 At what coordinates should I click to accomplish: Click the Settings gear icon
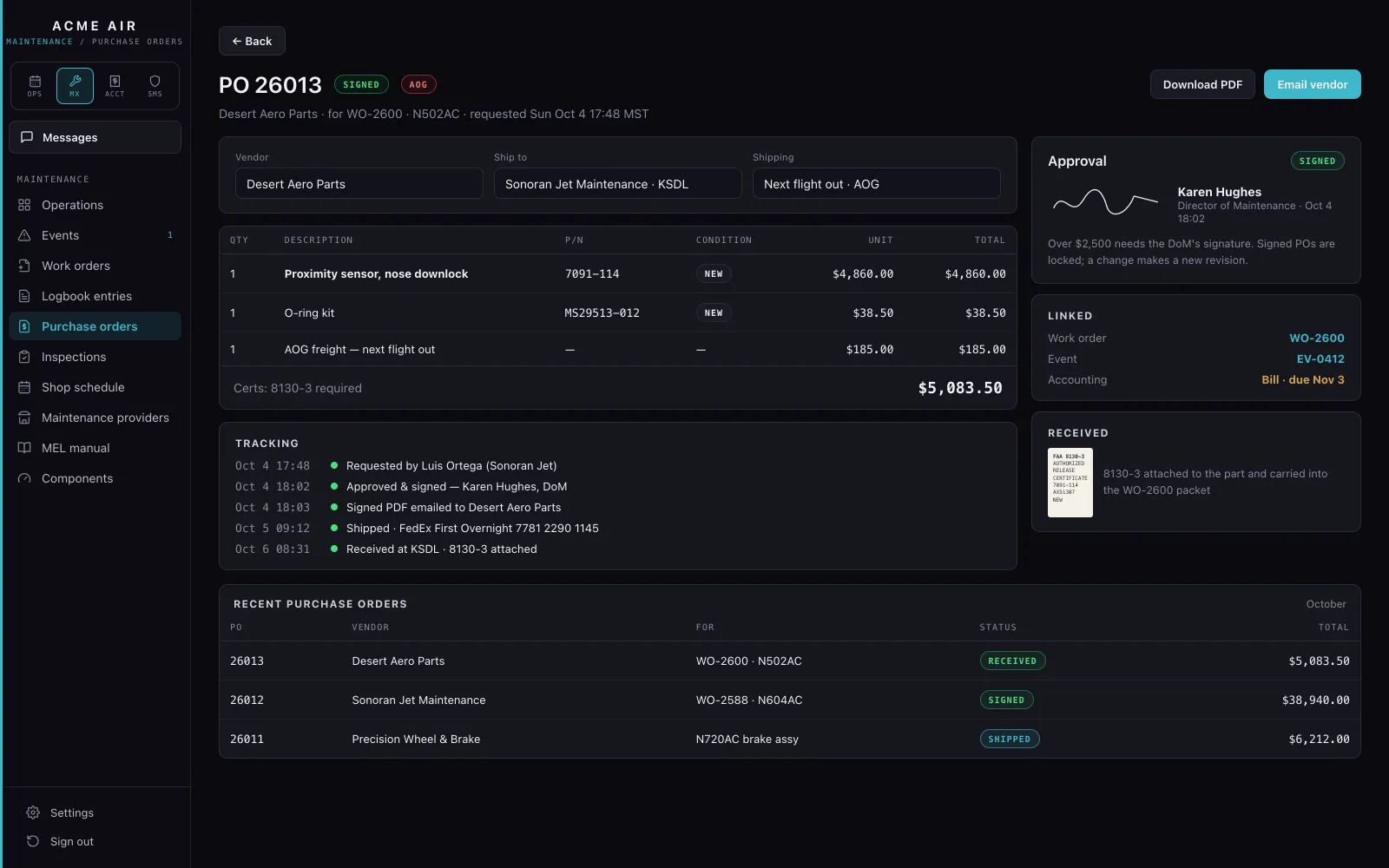coord(33,812)
